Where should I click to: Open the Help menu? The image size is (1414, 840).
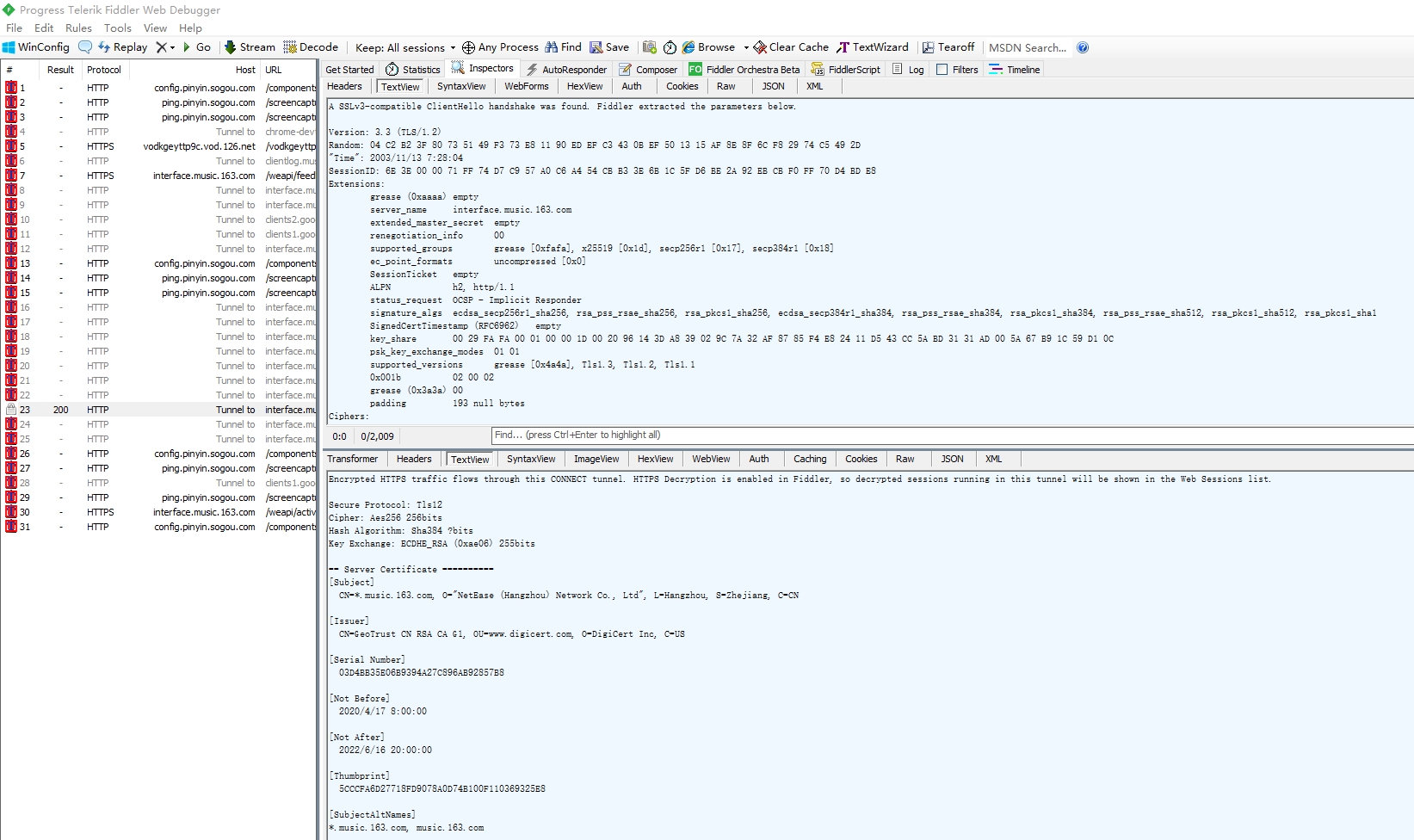190,28
